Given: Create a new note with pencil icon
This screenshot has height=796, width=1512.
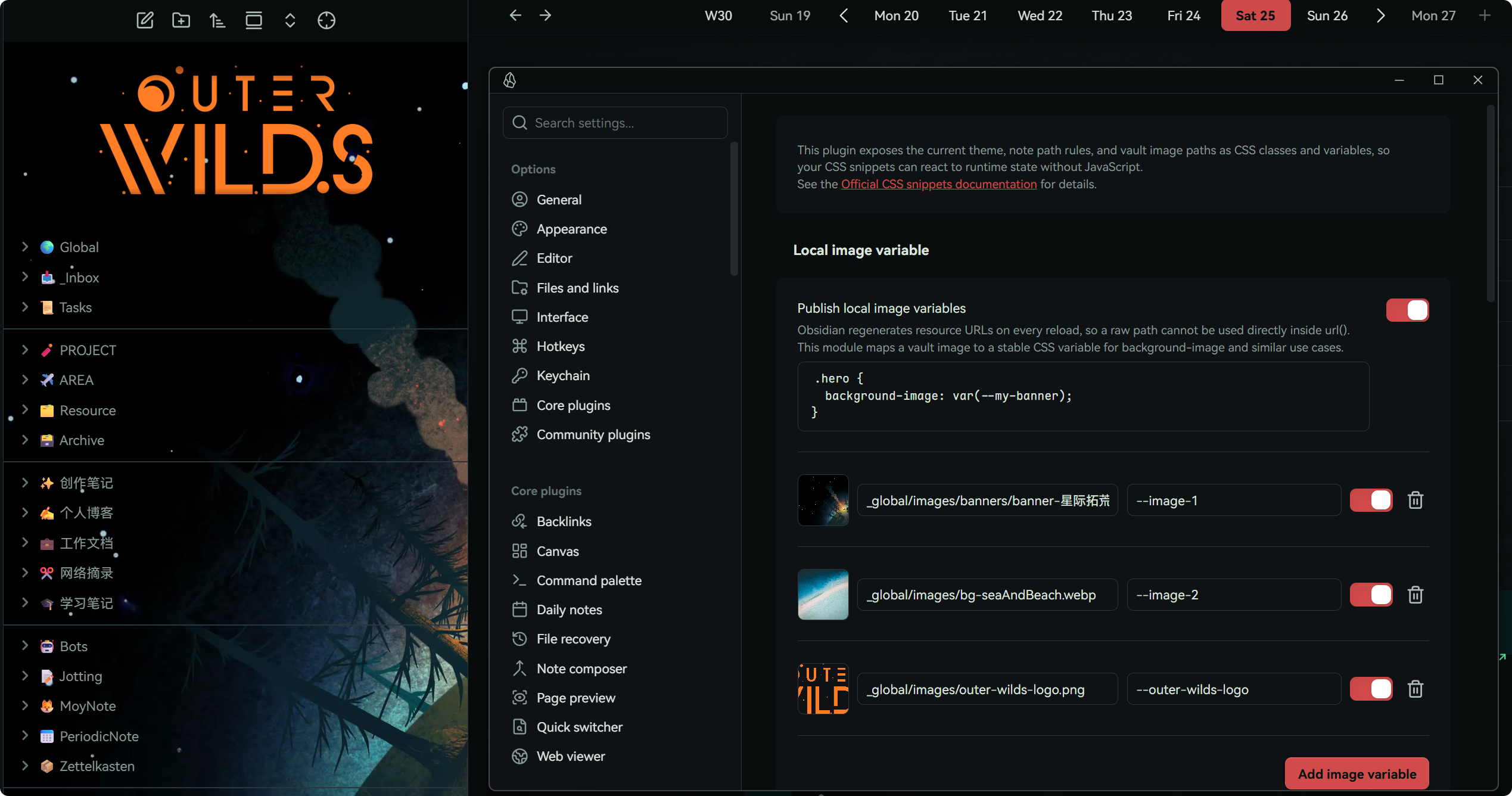Looking at the screenshot, I should pyautogui.click(x=145, y=20).
